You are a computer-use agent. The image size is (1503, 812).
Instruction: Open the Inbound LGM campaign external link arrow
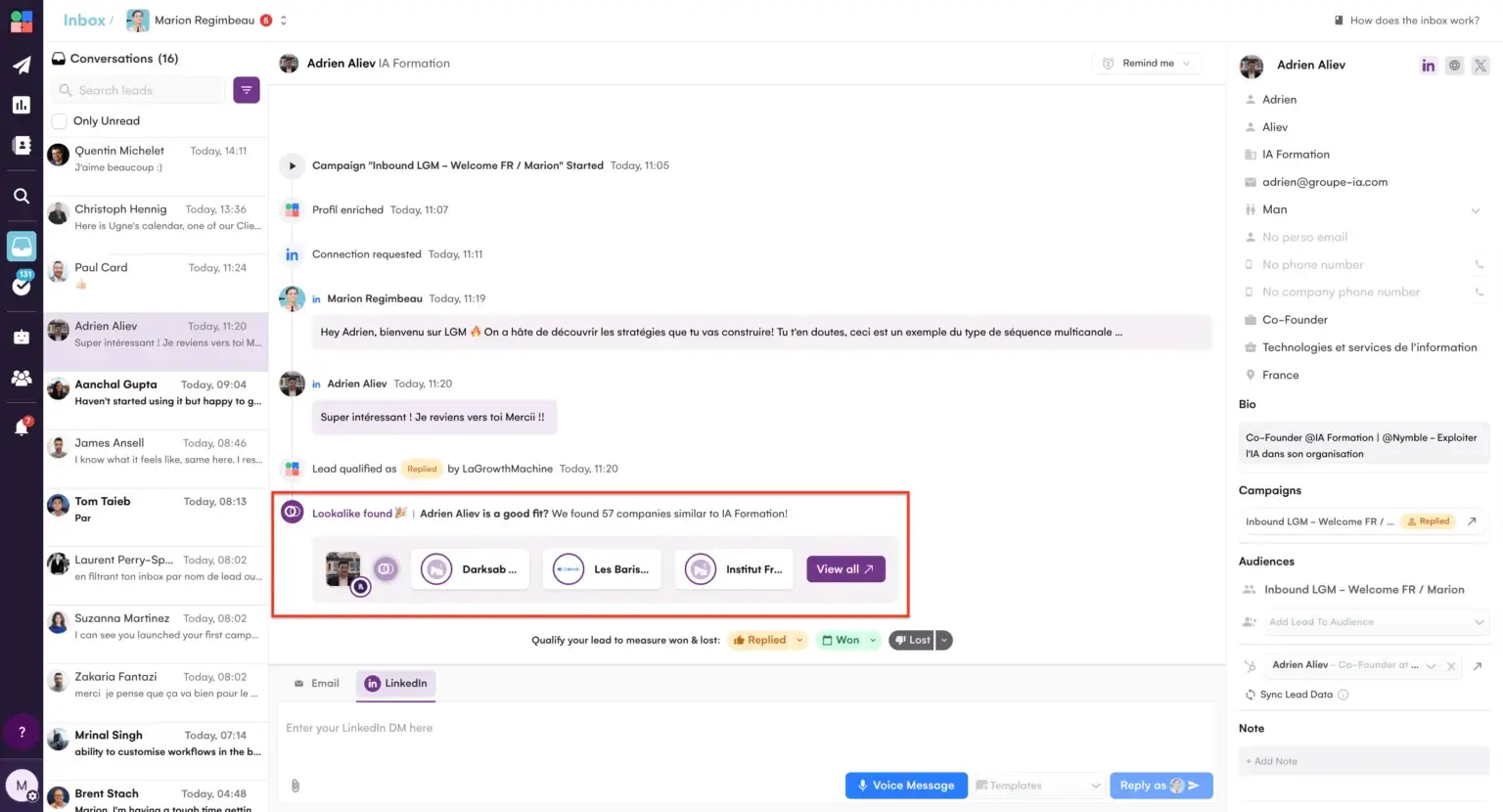coord(1472,521)
